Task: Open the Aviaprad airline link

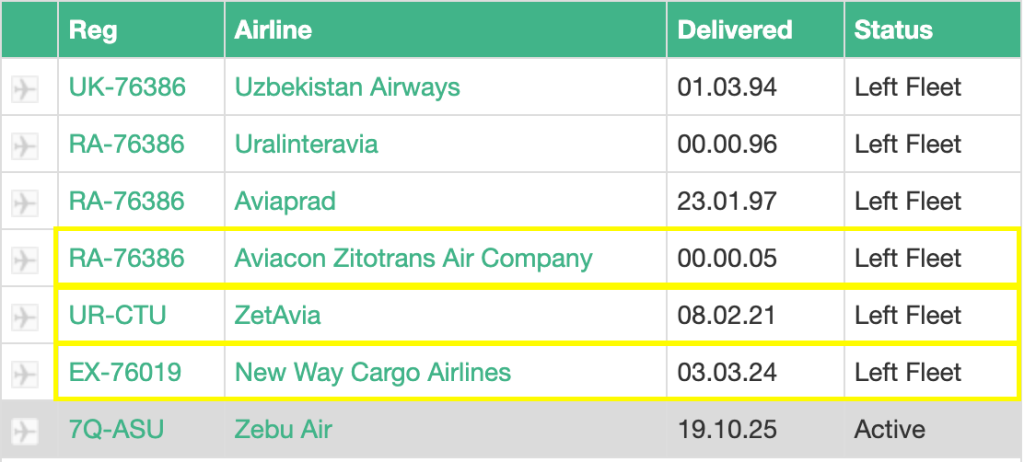Action: click(285, 201)
